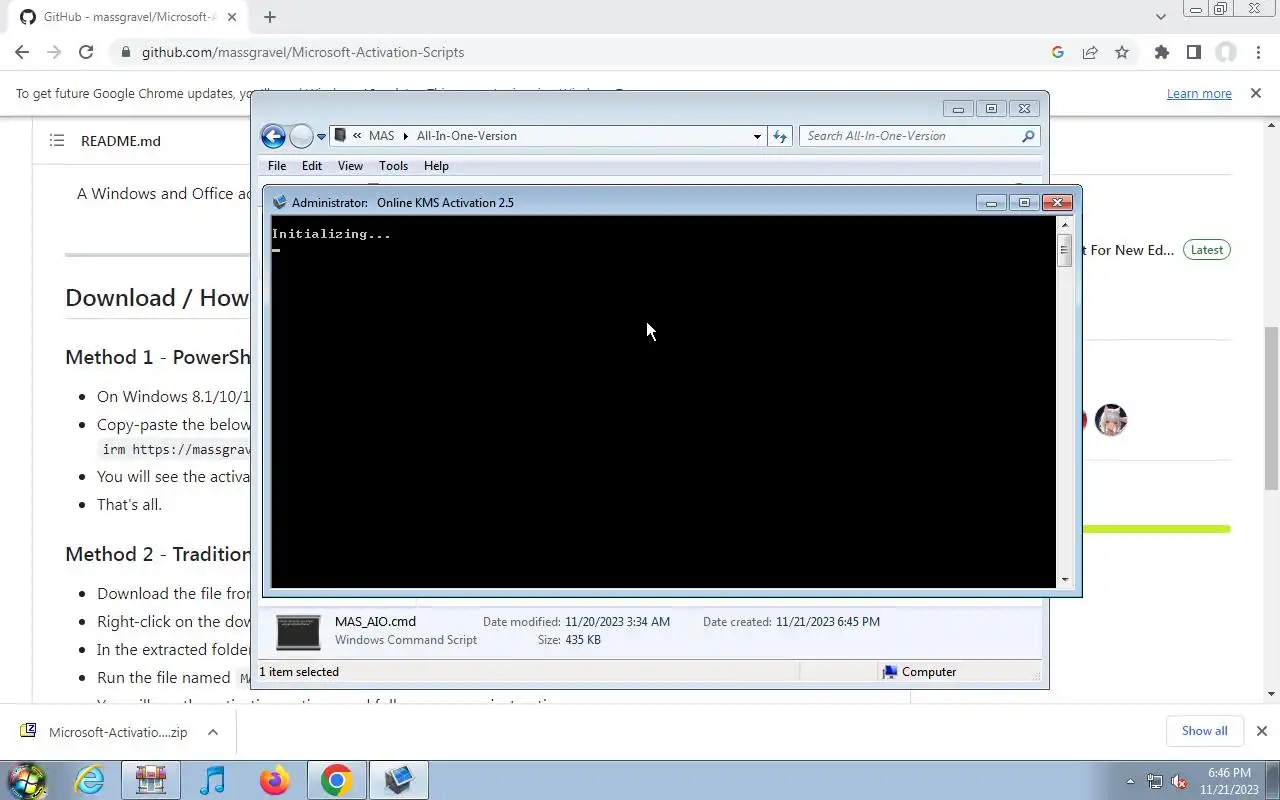Click the README.md heading
1280x800 pixels.
tap(121, 141)
